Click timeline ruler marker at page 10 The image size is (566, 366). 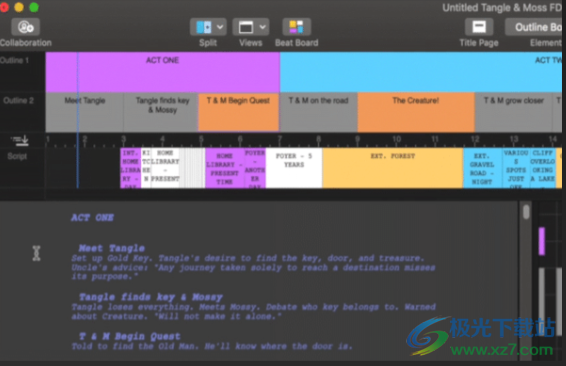[396, 140]
